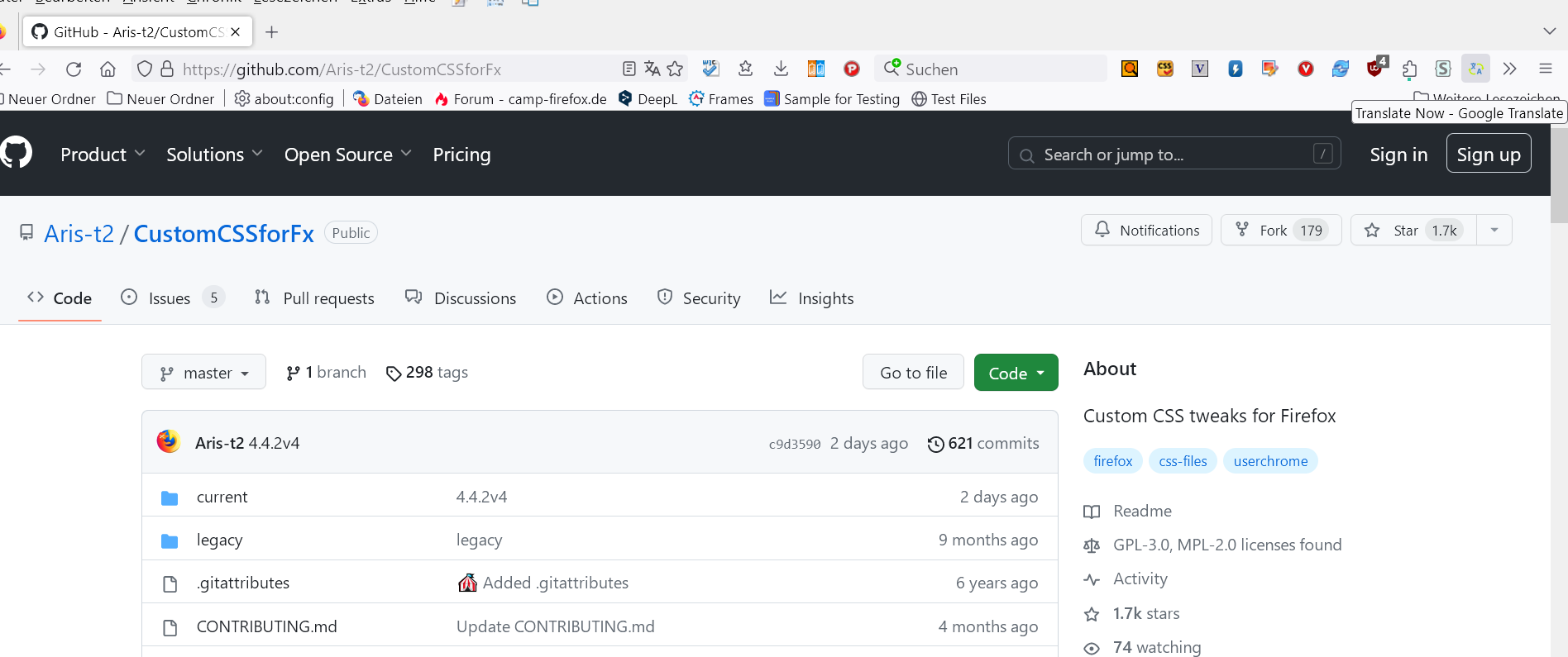Reload the page with the refresh icon
1568x657 pixels.
pos(74,69)
